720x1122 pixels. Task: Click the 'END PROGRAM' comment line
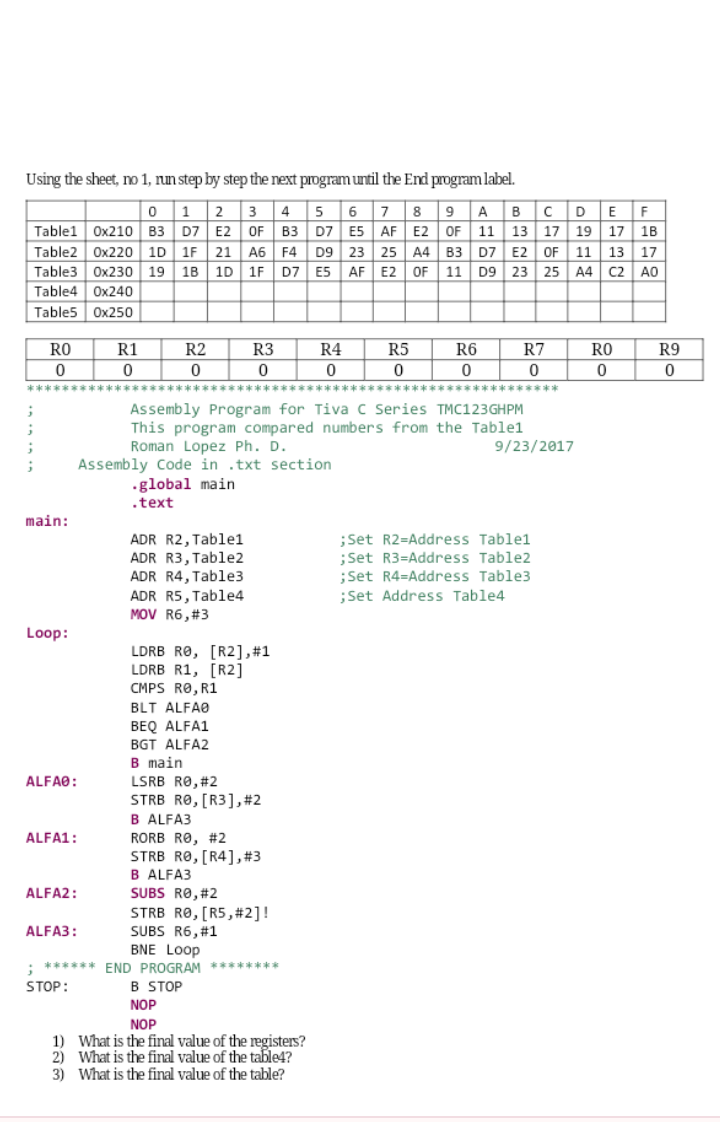click(x=152, y=968)
